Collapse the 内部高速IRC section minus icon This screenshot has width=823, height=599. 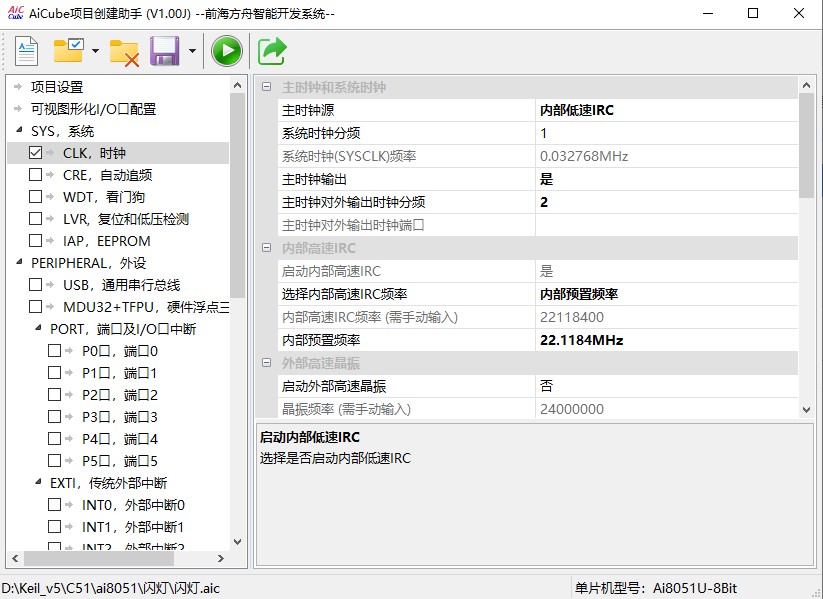266,248
